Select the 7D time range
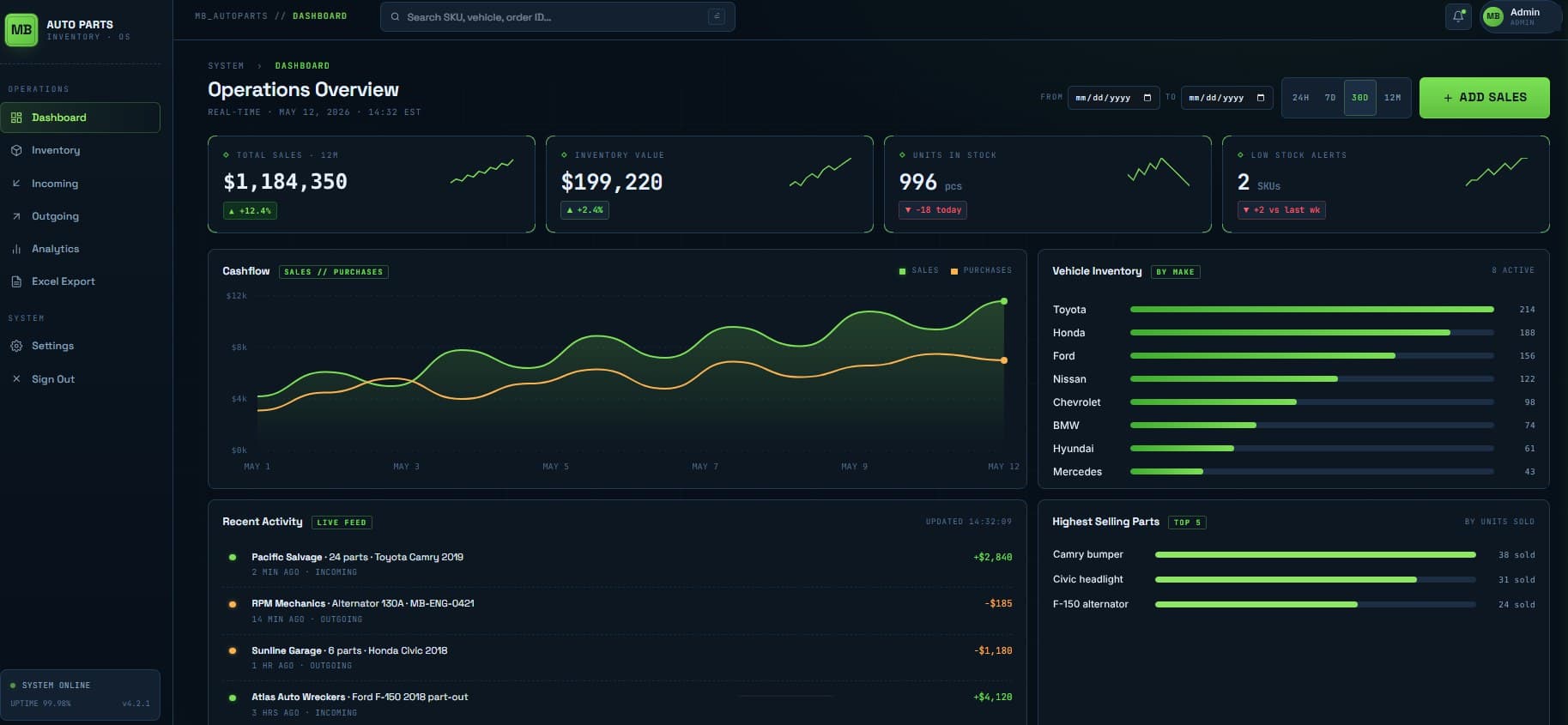Viewport: 1568px width, 725px height. tap(1329, 98)
